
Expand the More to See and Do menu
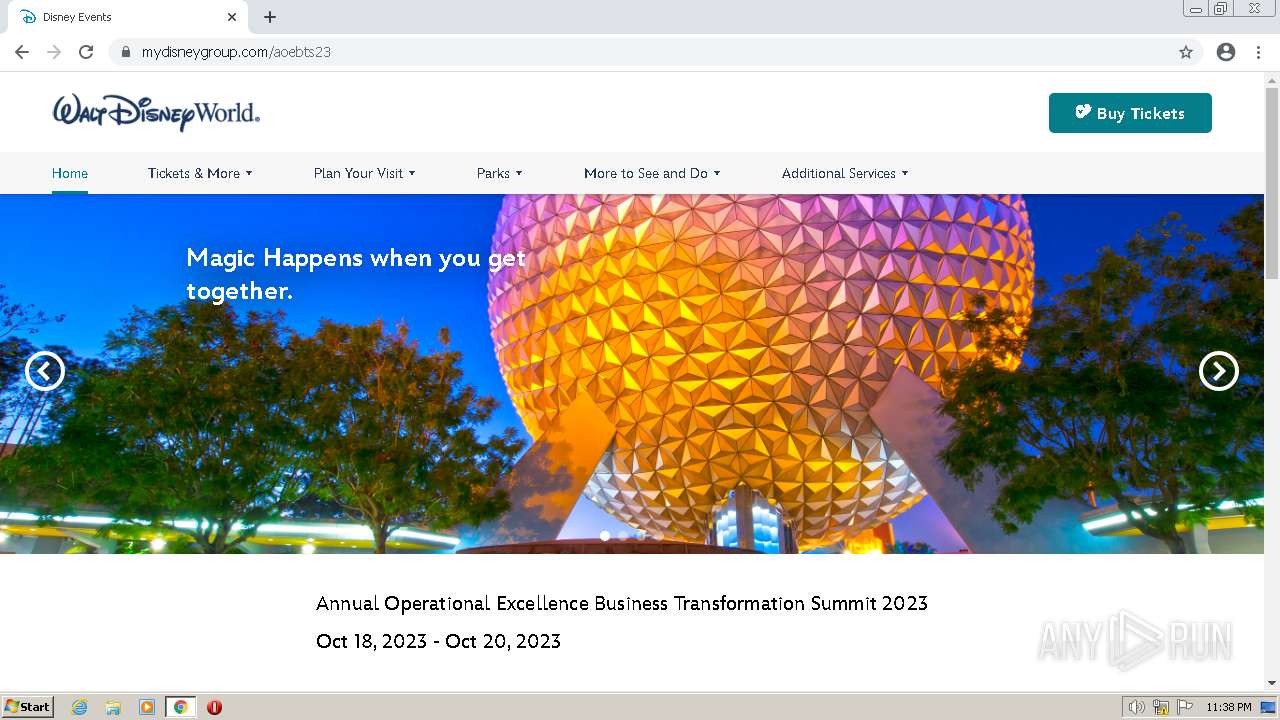coord(652,173)
